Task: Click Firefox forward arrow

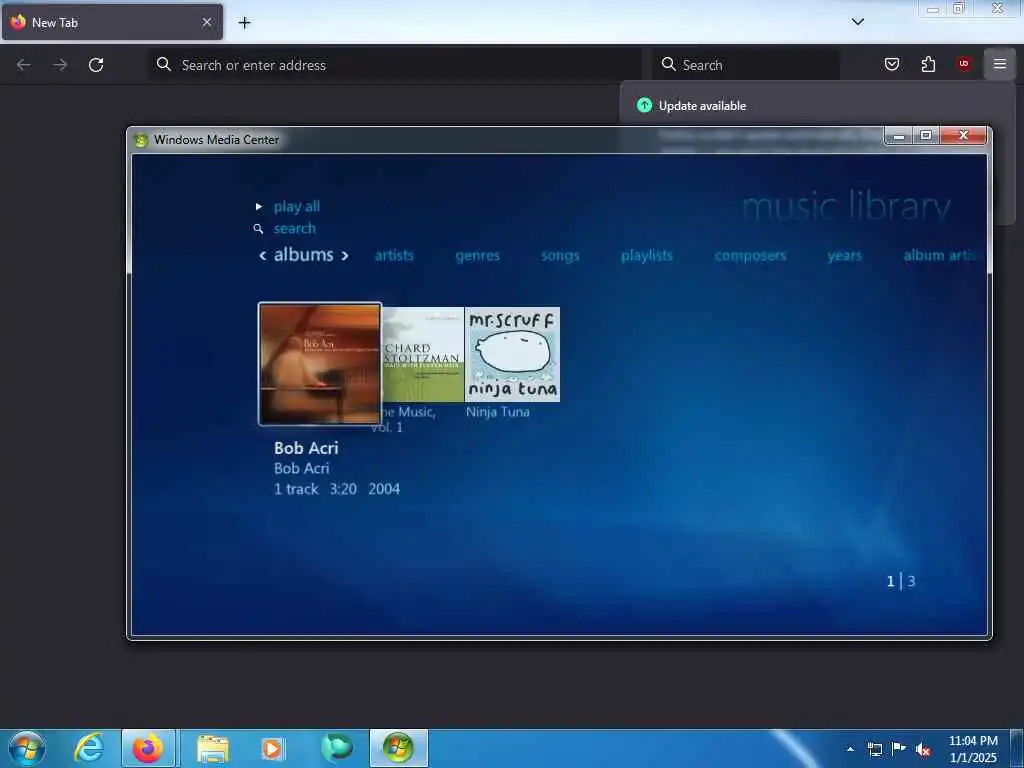Action: (60, 65)
